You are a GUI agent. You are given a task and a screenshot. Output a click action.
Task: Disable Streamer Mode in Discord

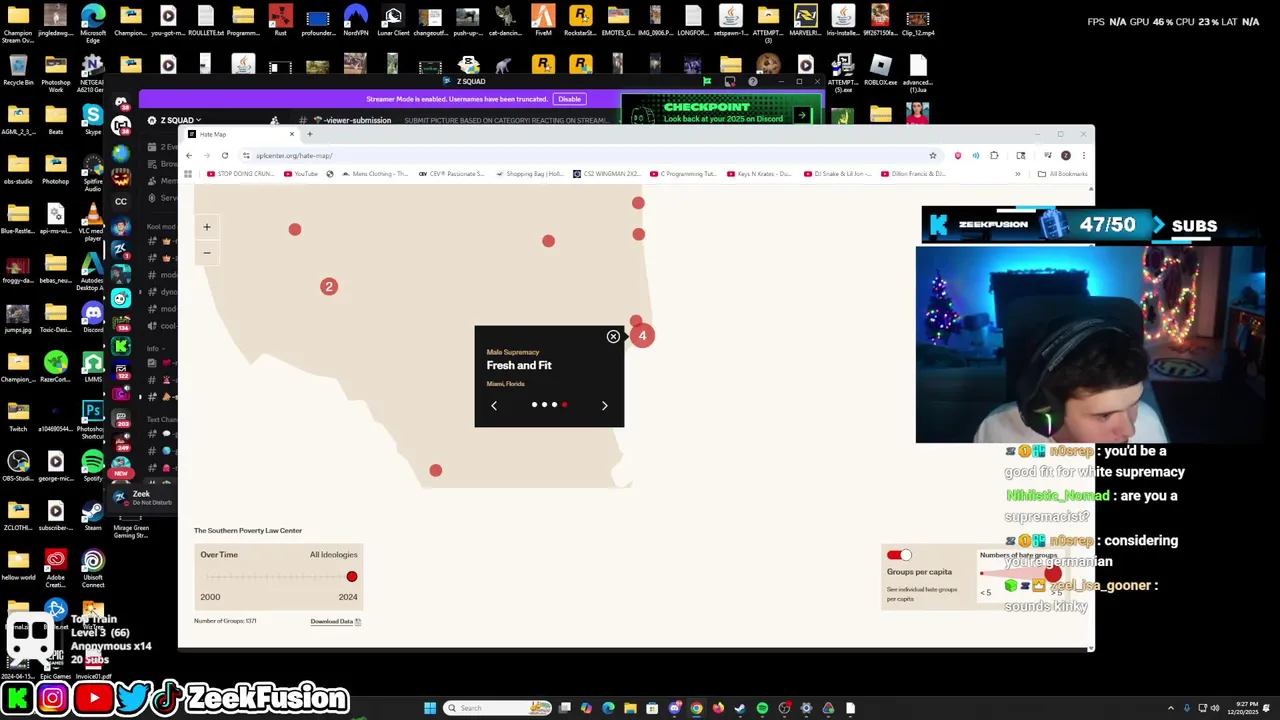click(569, 99)
